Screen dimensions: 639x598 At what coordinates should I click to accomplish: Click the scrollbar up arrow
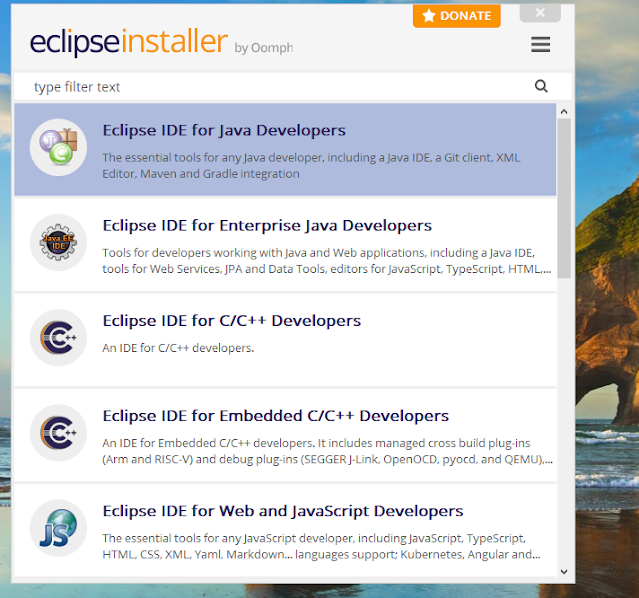pyautogui.click(x=564, y=111)
